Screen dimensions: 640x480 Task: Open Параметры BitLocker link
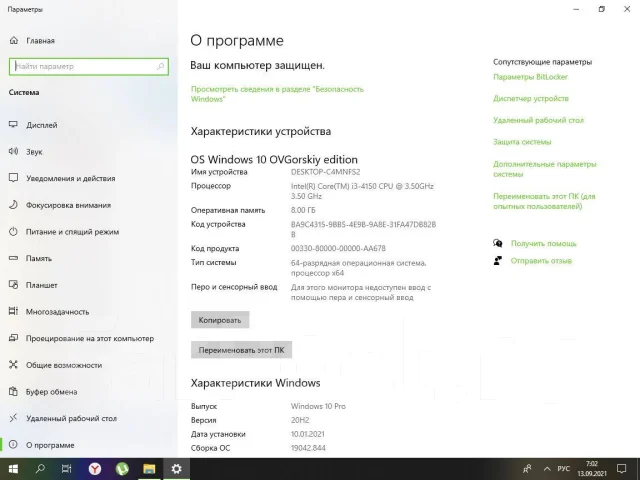point(530,77)
